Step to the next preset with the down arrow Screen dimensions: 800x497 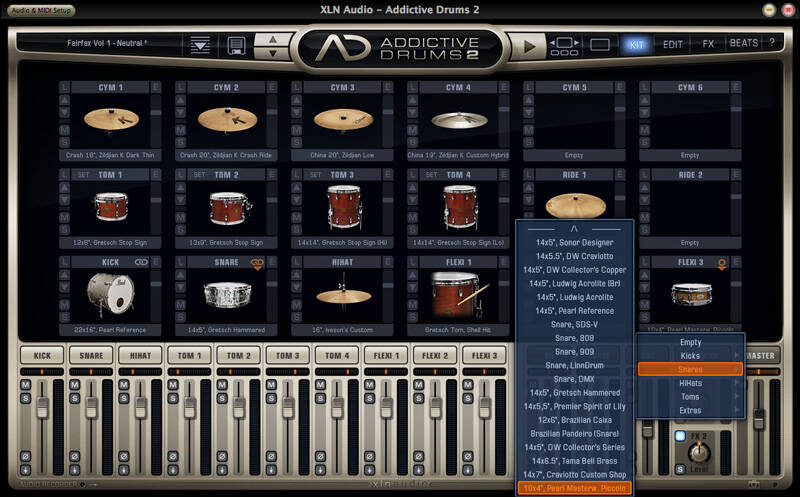273,53
